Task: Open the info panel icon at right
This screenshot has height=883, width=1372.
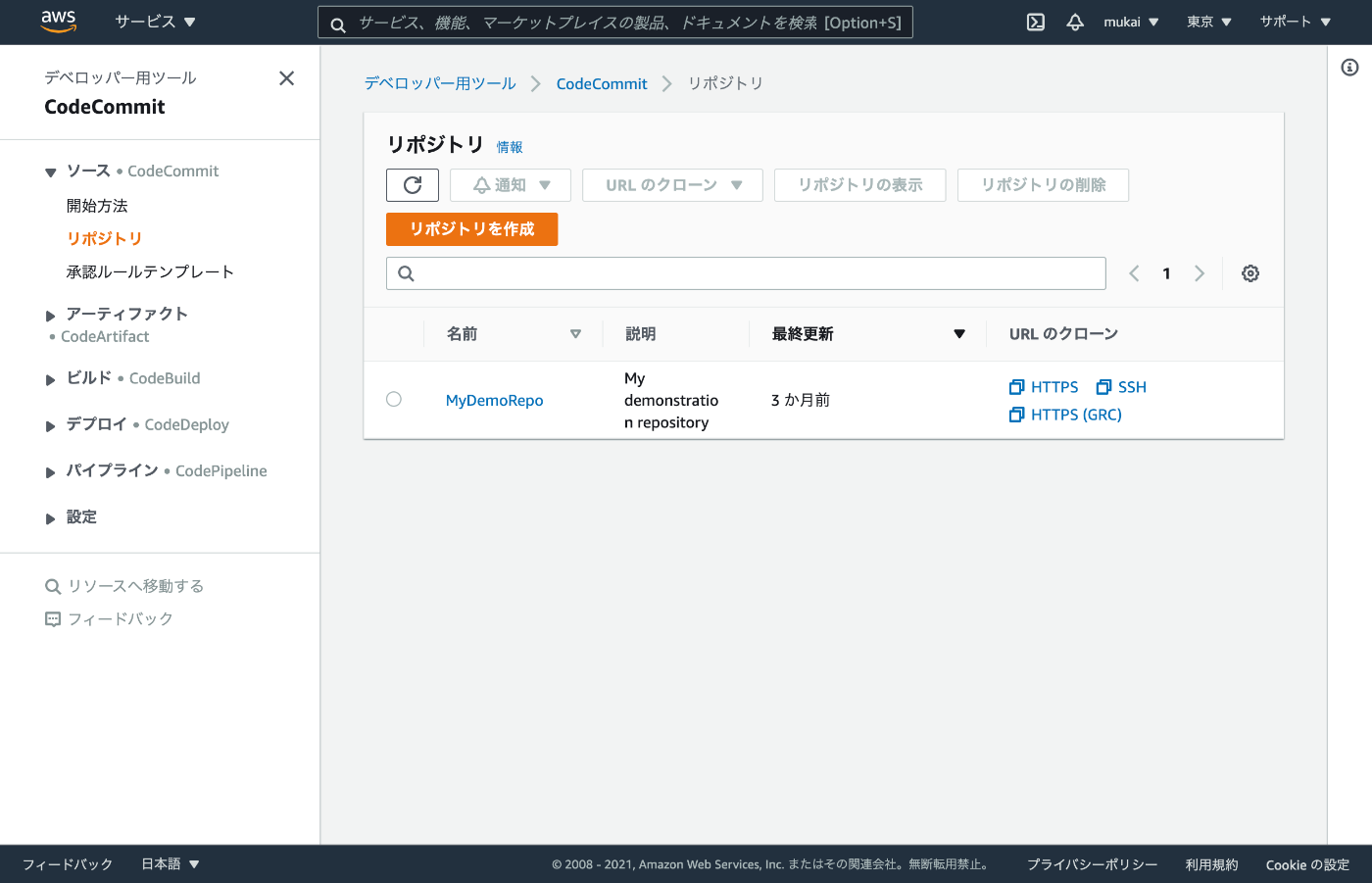Action: point(1349,68)
